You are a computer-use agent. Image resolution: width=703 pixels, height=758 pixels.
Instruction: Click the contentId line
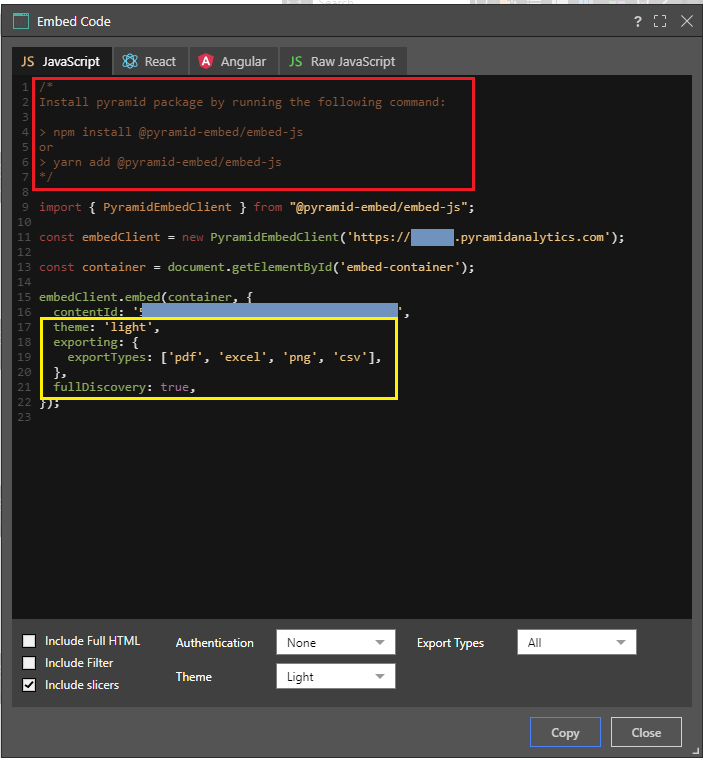coord(232,312)
